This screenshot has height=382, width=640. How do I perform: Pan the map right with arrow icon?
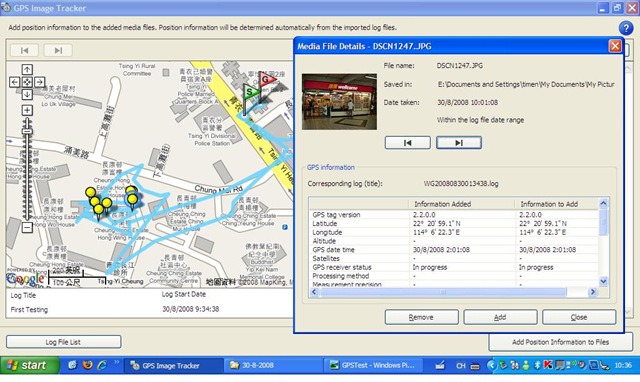point(40,82)
